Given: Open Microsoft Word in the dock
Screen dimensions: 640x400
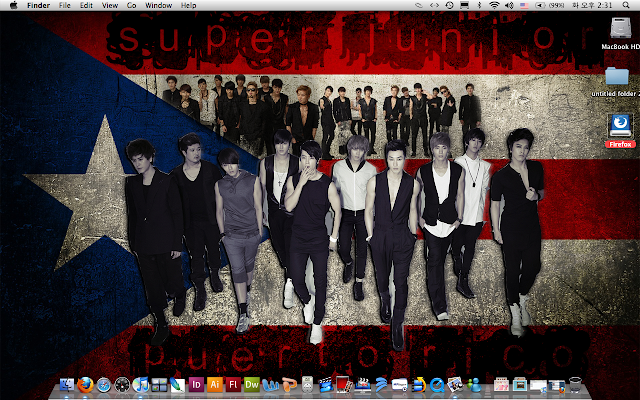Looking at the screenshot, I should click(270, 384).
